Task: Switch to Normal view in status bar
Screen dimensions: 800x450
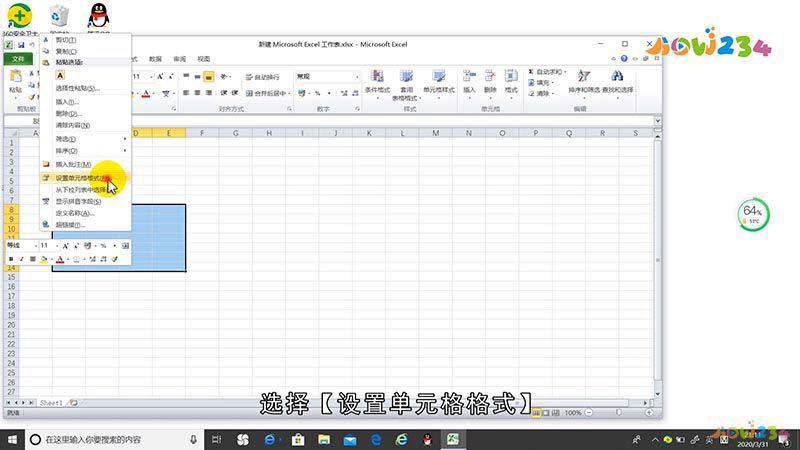Action: 536,412
